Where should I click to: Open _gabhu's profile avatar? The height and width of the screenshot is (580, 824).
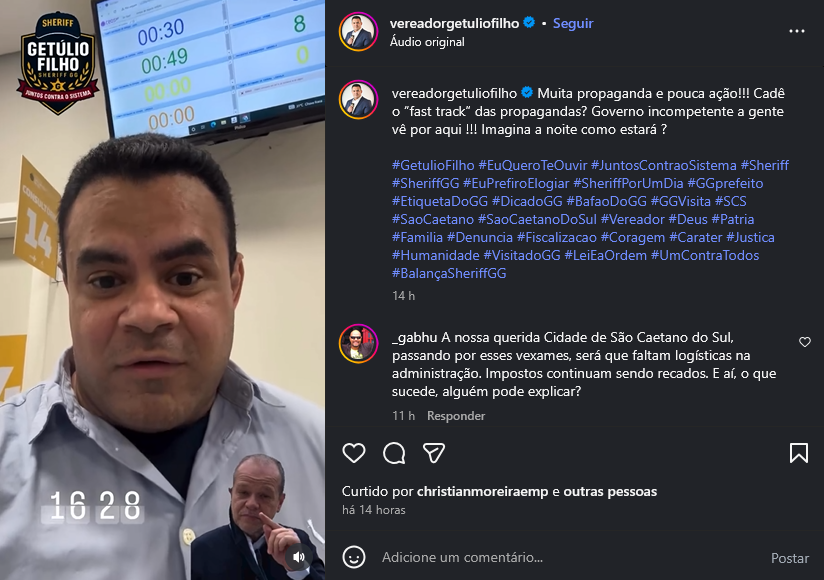[358, 344]
